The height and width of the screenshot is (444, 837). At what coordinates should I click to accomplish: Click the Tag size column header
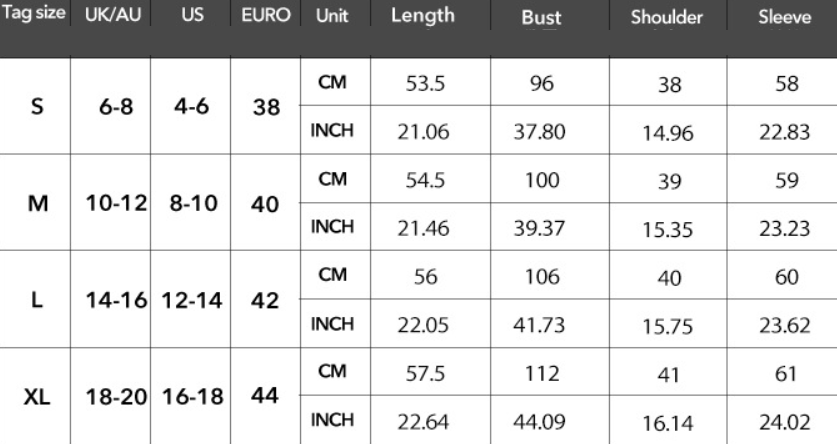(35, 16)
